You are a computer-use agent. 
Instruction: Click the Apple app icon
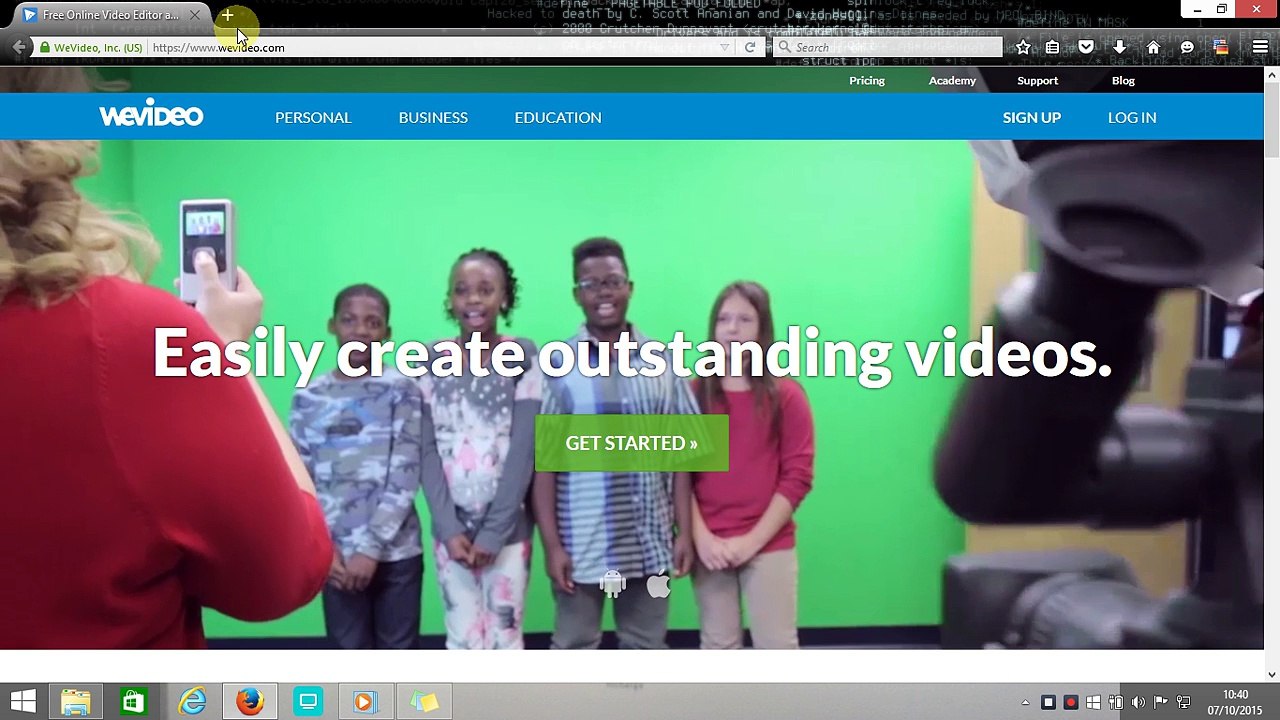point(658,584)
